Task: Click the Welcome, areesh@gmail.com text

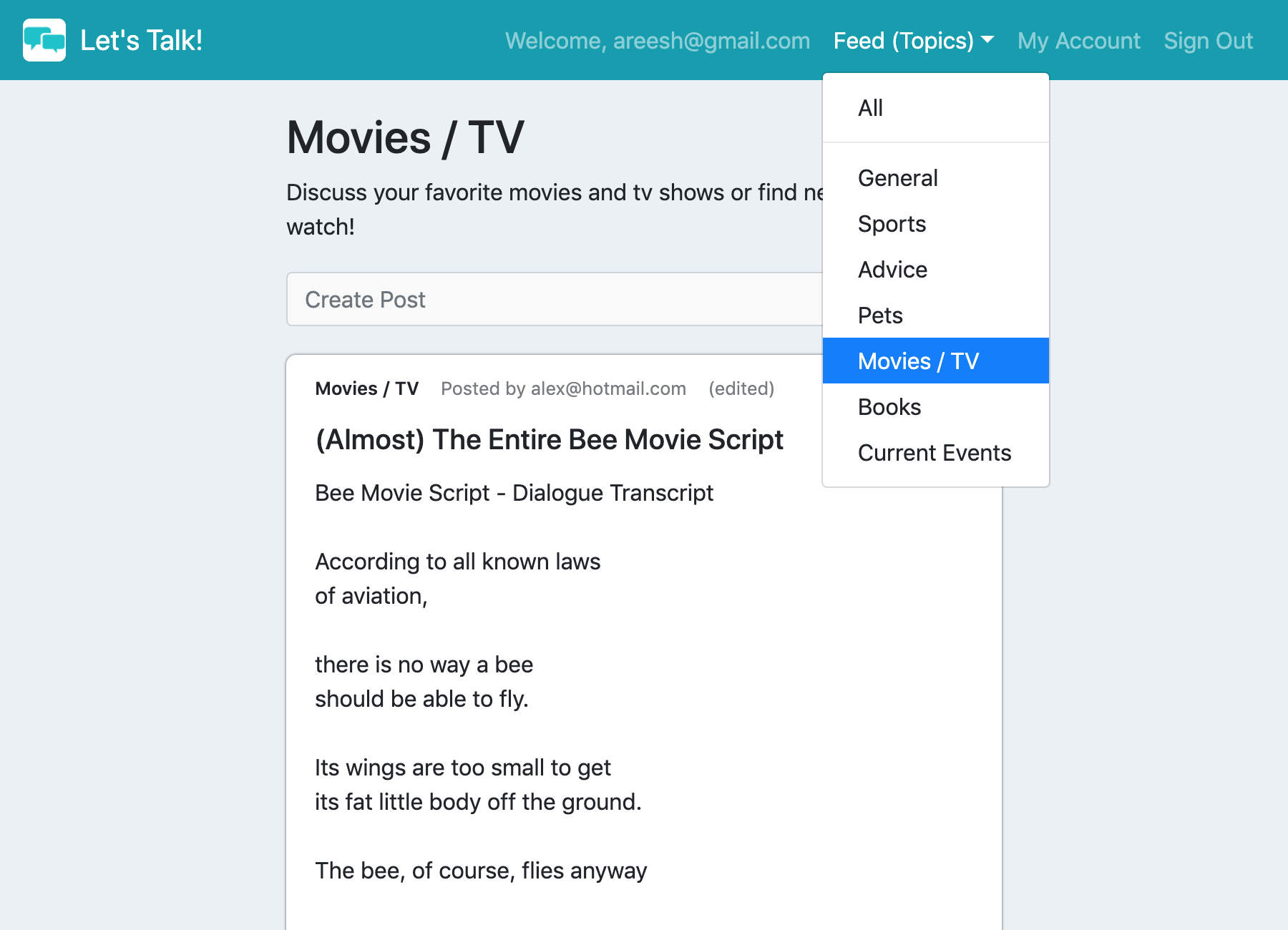Action: [x=657, y=41]
